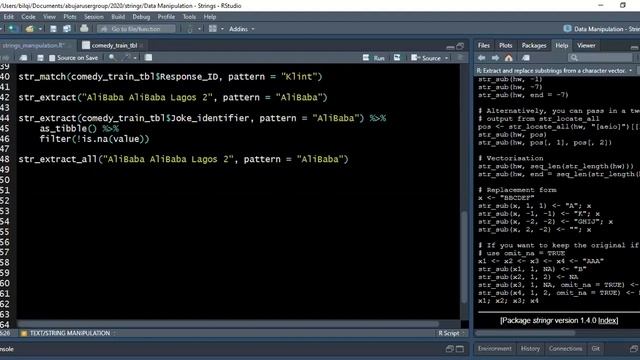Click the re-run previous code region icon
The height and width of the screenshot is (360, 640).
397,58
